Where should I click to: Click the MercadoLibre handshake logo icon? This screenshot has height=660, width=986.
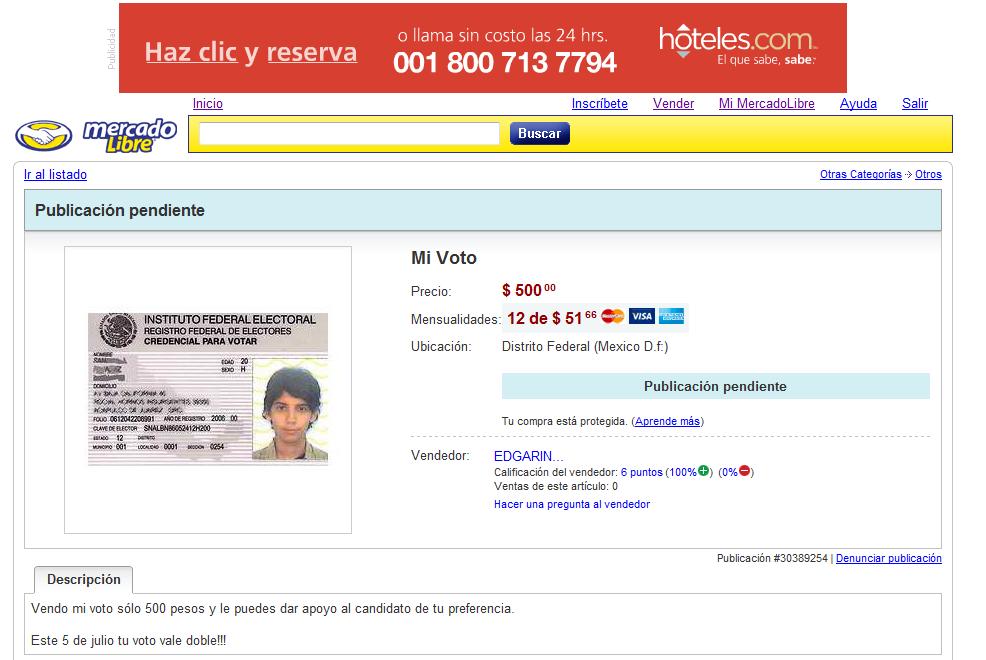[43, 135]
